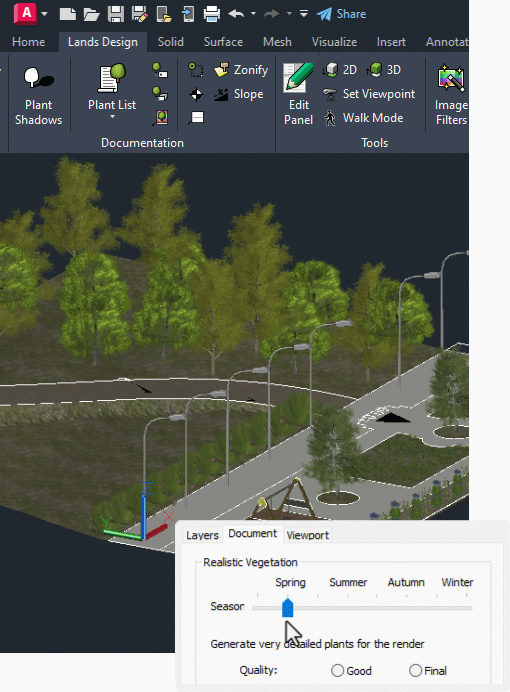This screenshot has width=510, height=692.
Task: Go to the Insert ribbon tab
Action: coord(391,42)
